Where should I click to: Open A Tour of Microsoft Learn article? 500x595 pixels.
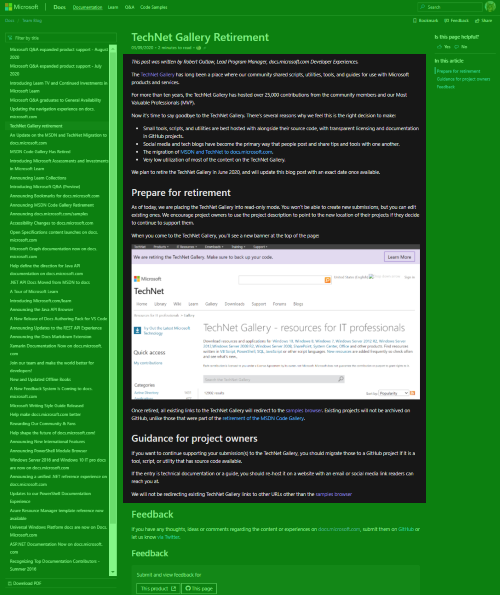(34, 291)
